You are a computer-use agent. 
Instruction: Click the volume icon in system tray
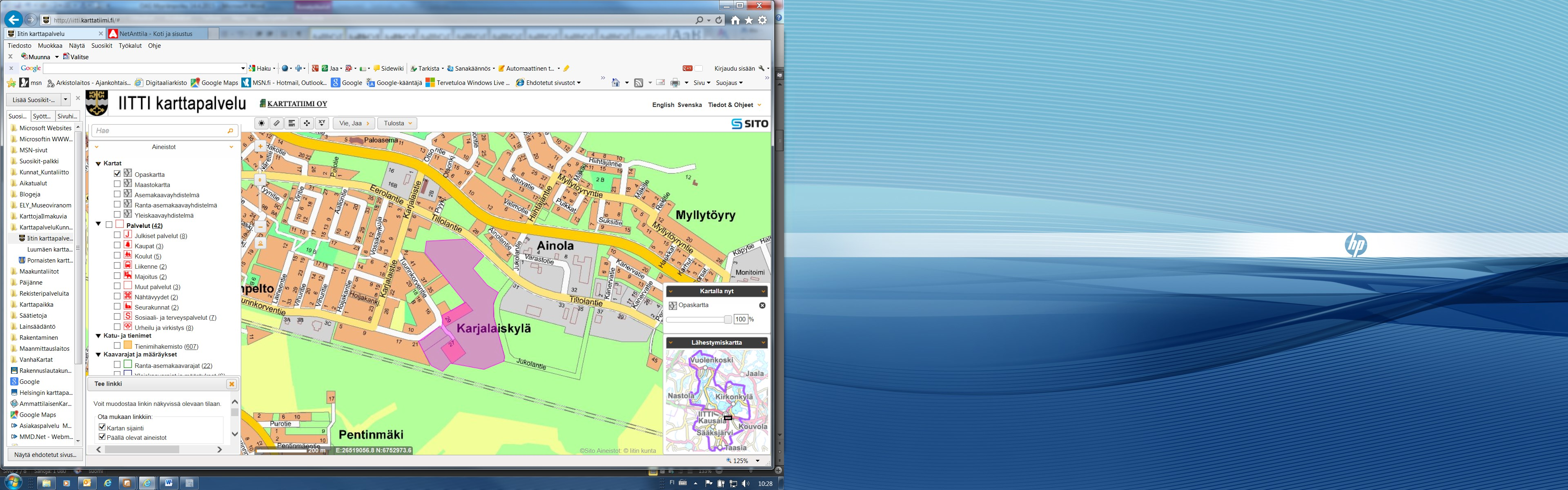tap(745, 483)
